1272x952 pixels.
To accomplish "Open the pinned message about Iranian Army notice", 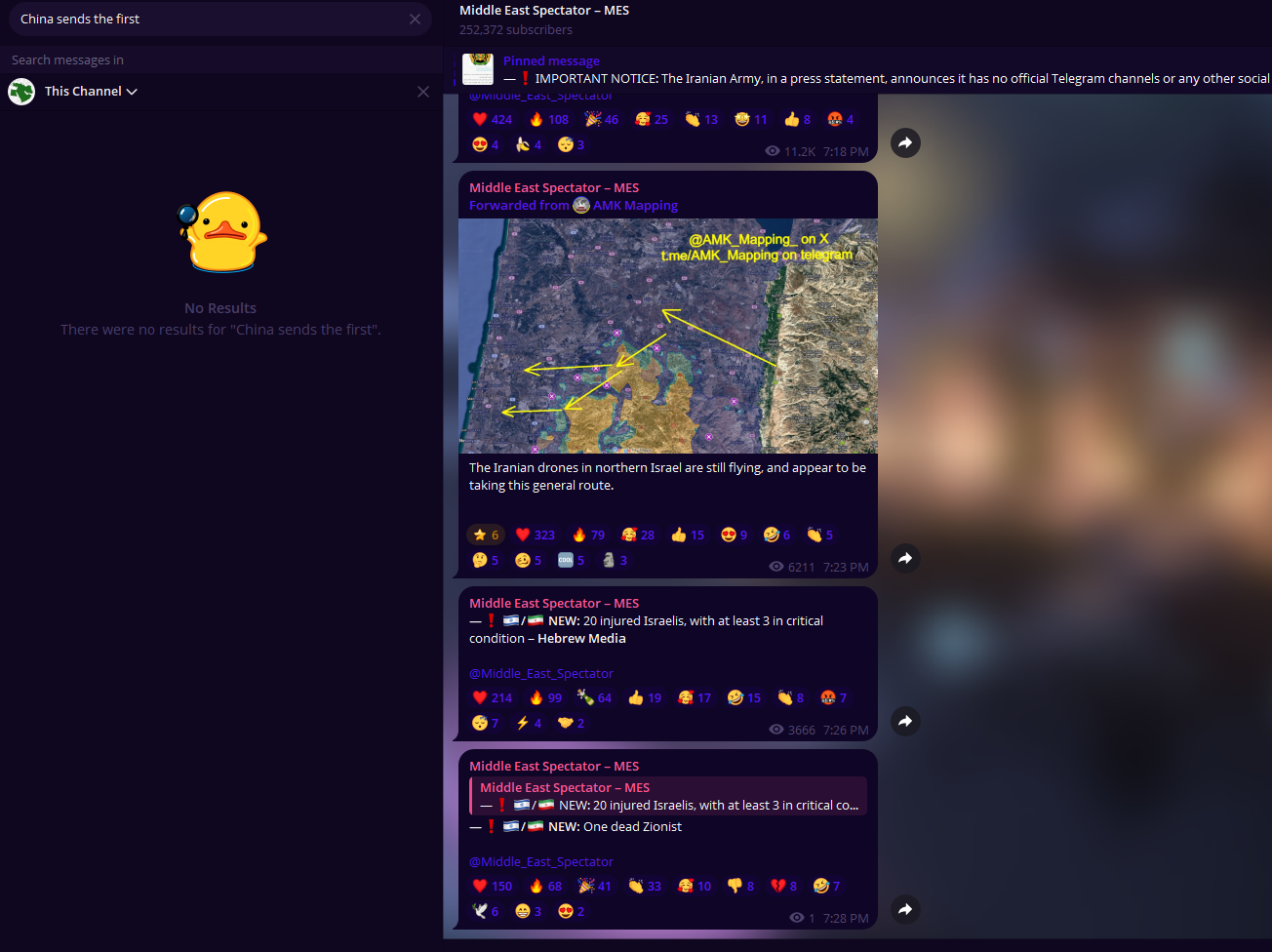I will point(863,70).
